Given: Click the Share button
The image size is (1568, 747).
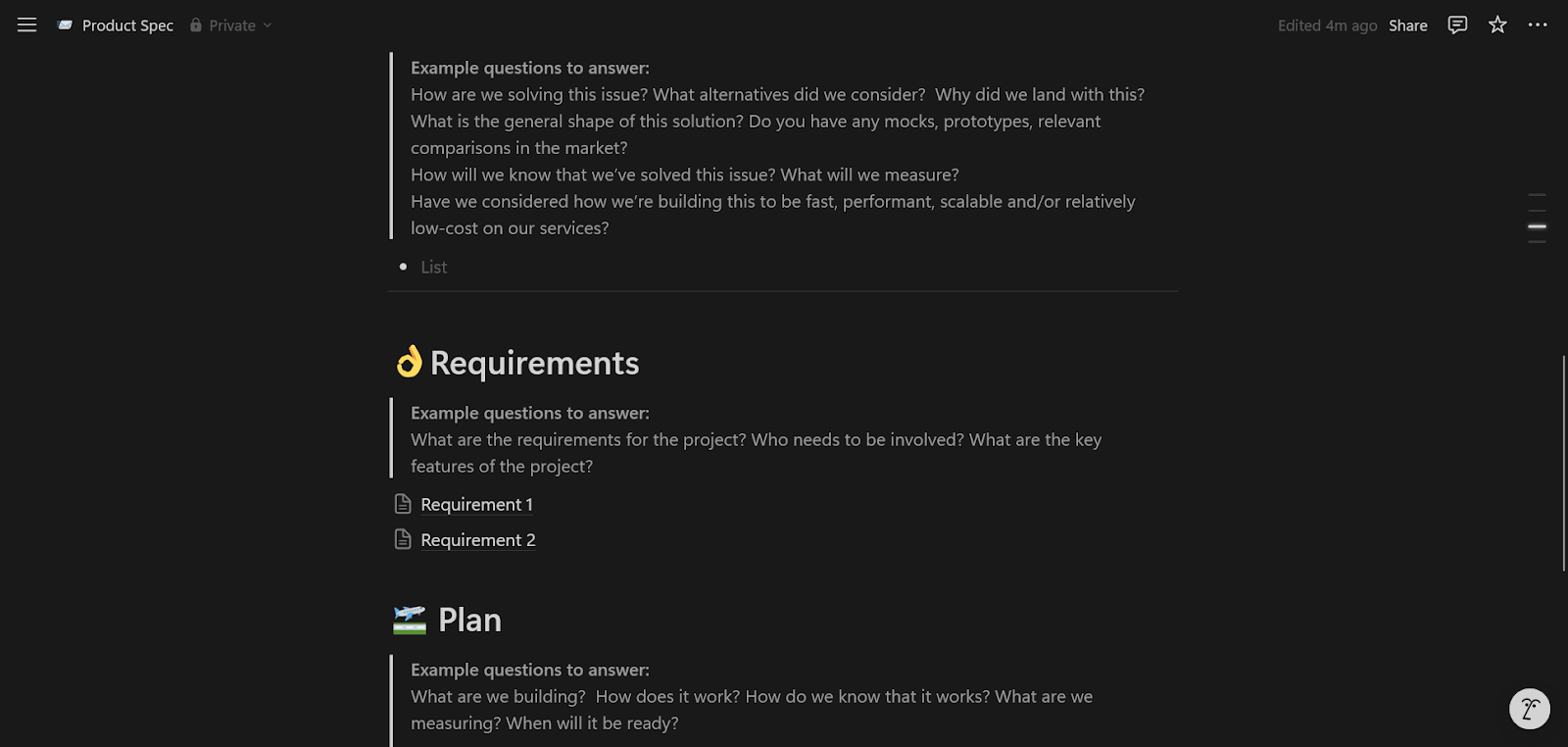Looking at the screenshot, I should (1407, 25).
